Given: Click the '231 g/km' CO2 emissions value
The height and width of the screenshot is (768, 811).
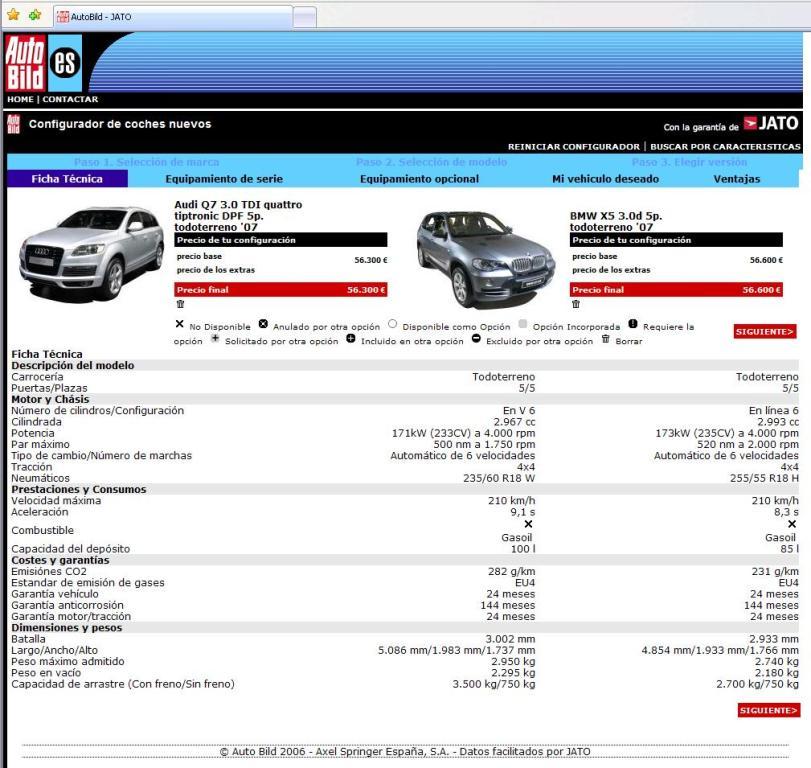Looking at the screenshot, I should tap(775, 571).
